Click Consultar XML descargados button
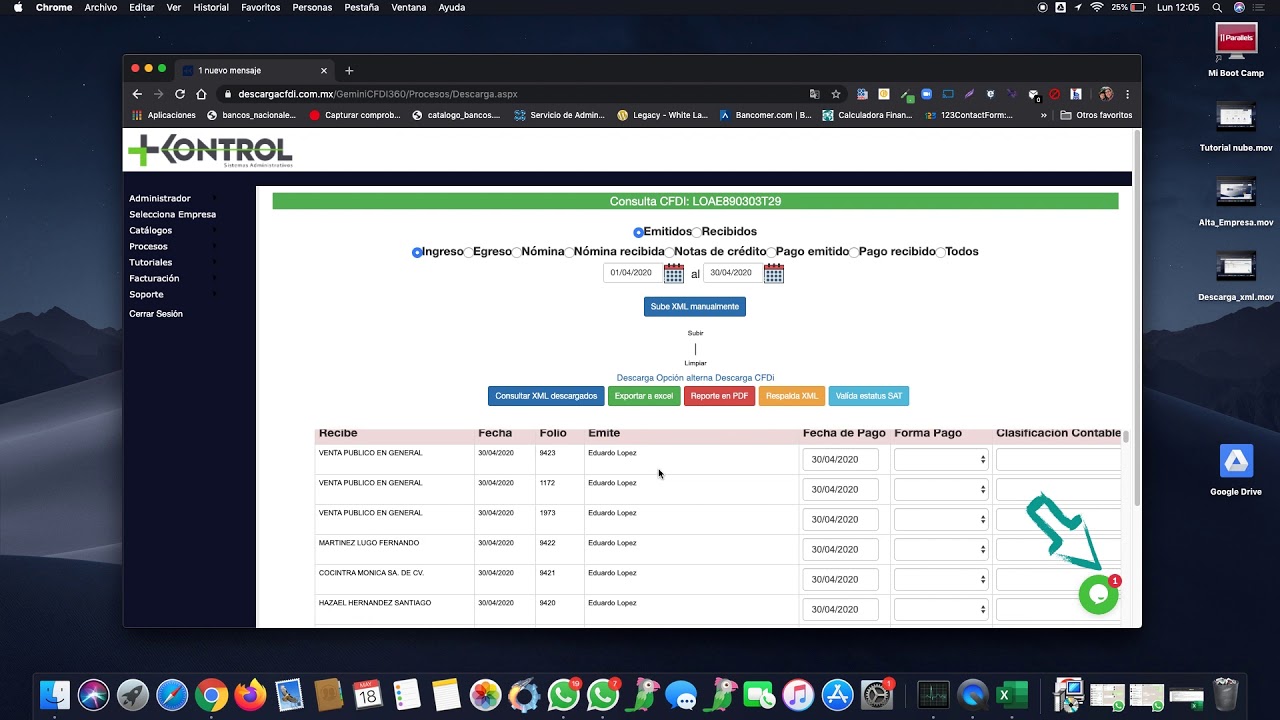Viewport: 1280px width, 720px height. 546,396
